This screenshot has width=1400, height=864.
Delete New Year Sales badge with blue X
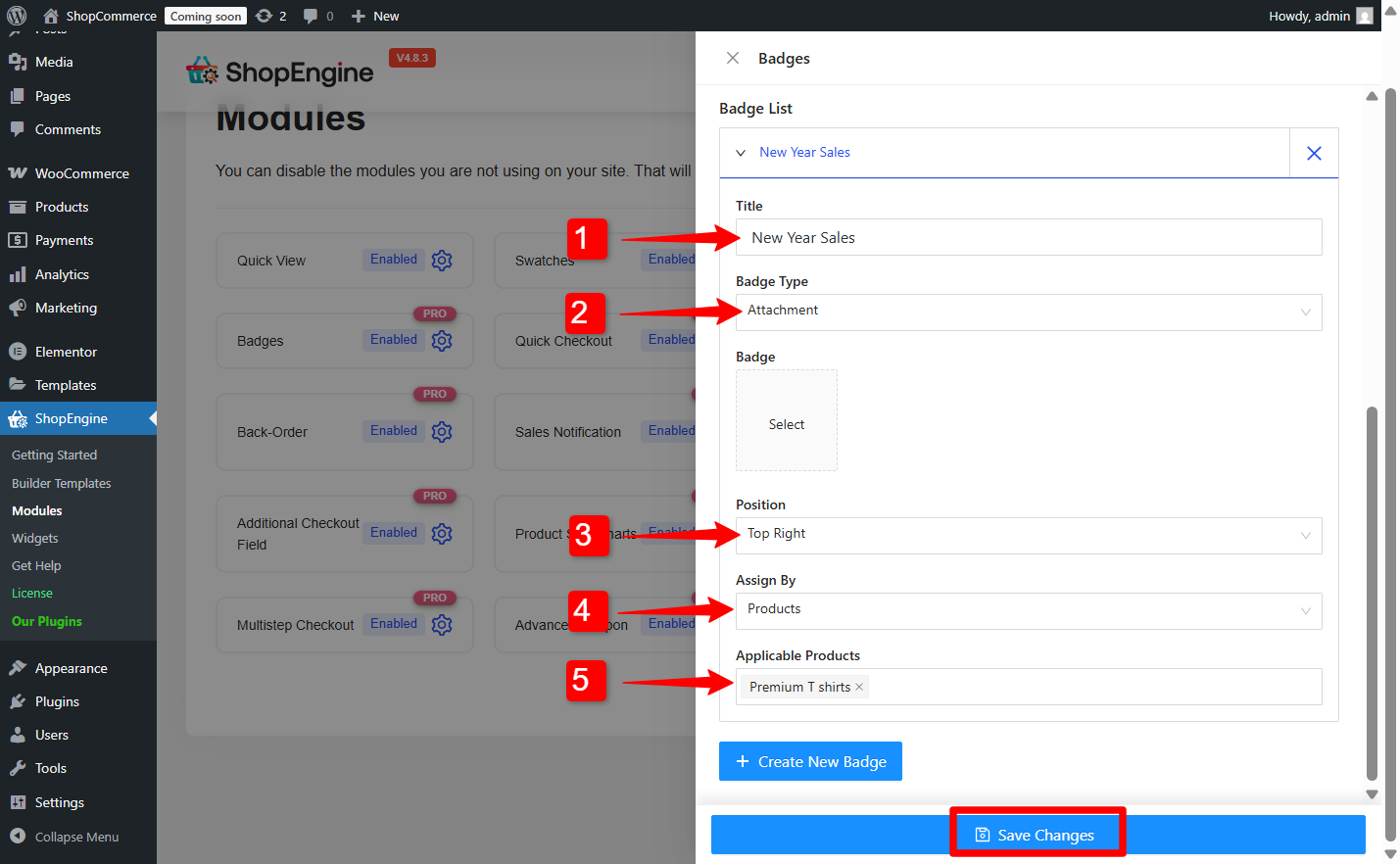[x=1314, y=153]
